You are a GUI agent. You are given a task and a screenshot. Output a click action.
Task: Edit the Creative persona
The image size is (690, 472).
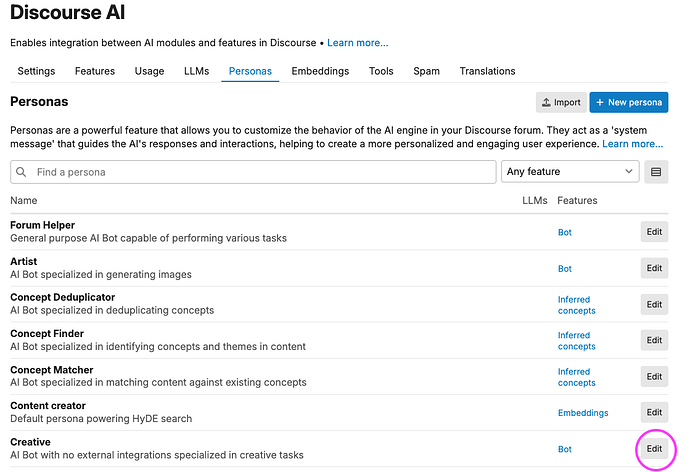(x=654, y=449)
